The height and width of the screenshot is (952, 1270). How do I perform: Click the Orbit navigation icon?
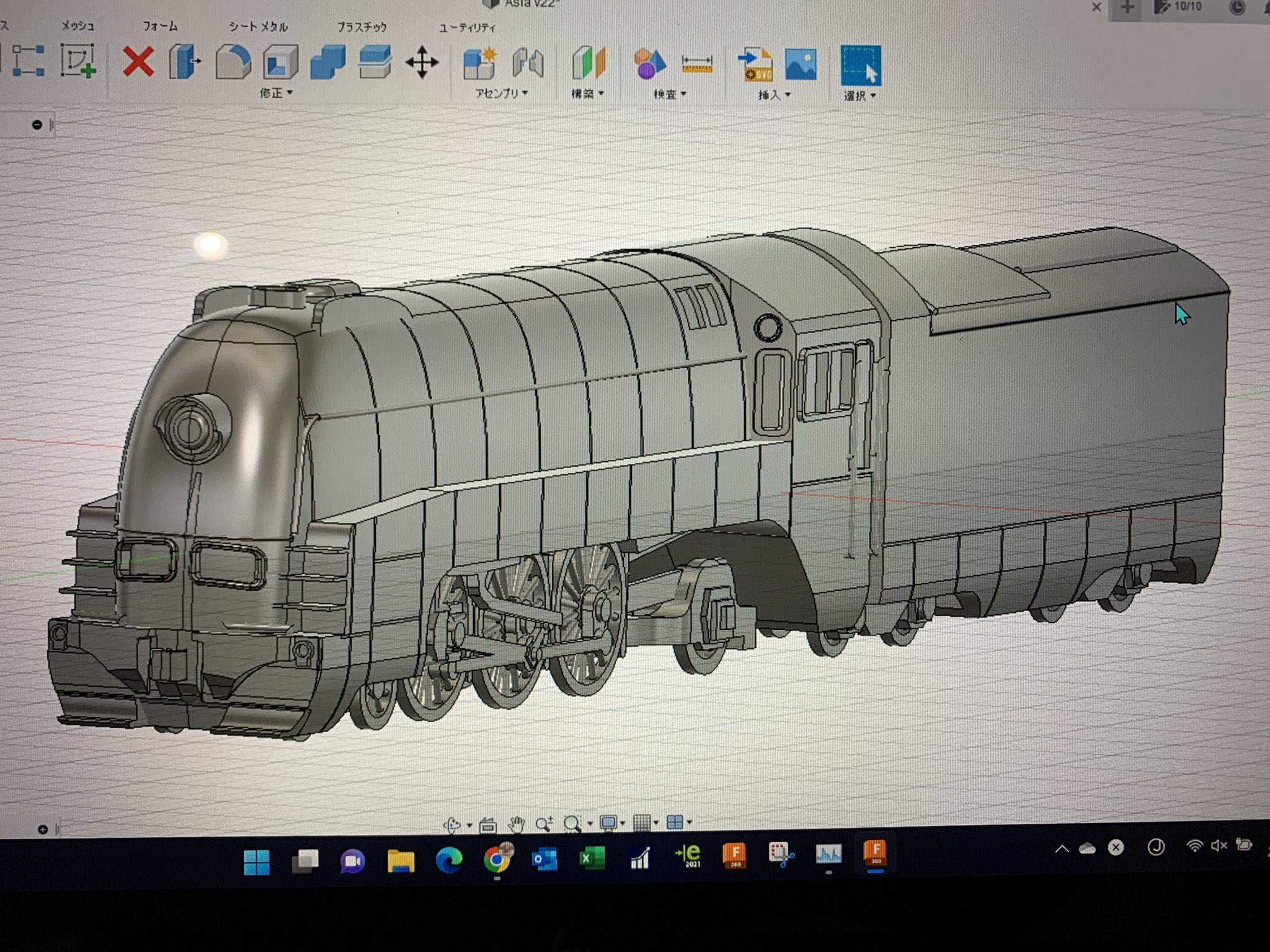coord(452,825)
